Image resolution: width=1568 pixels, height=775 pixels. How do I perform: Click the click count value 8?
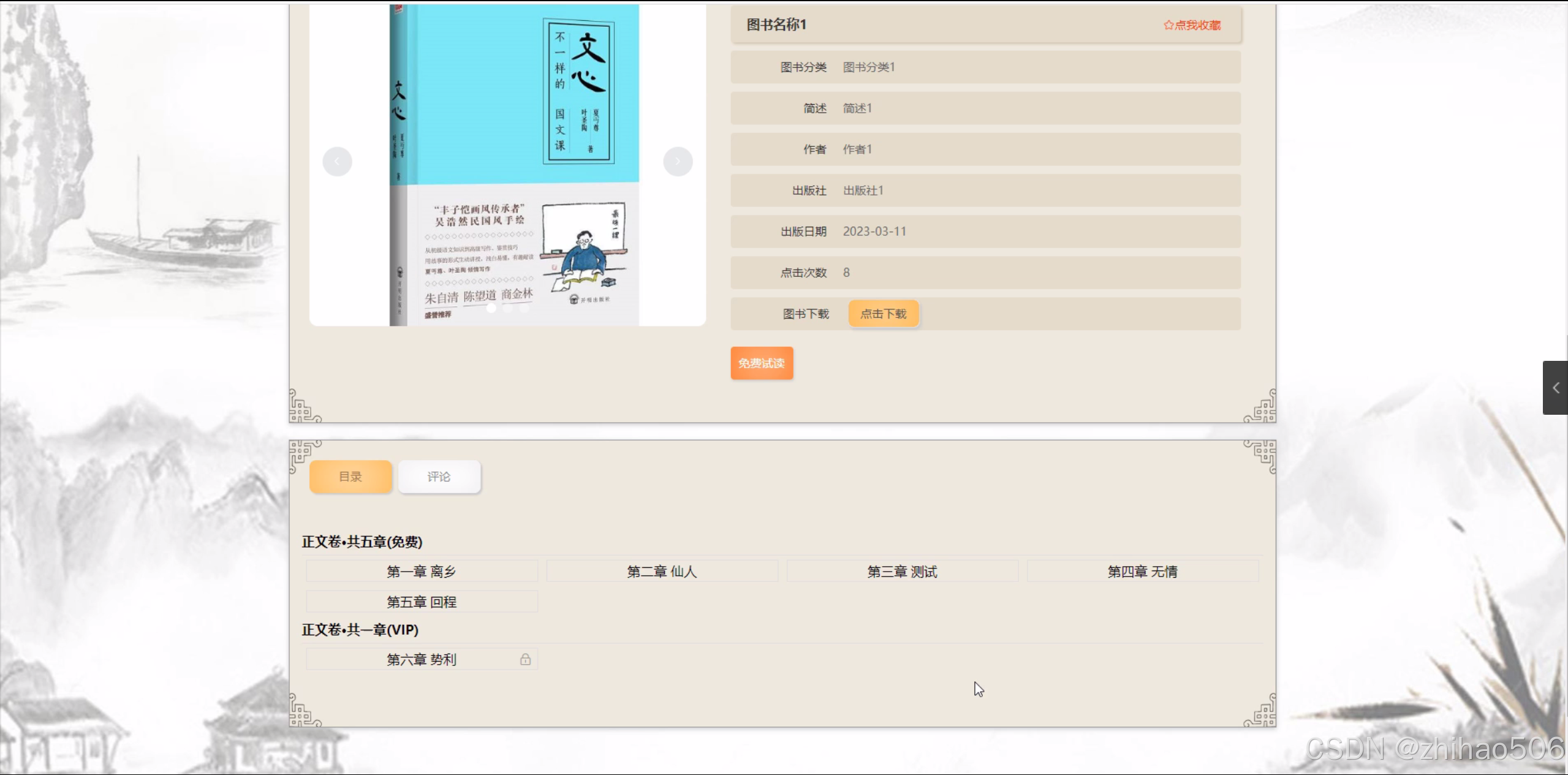(x=846, y=273)
